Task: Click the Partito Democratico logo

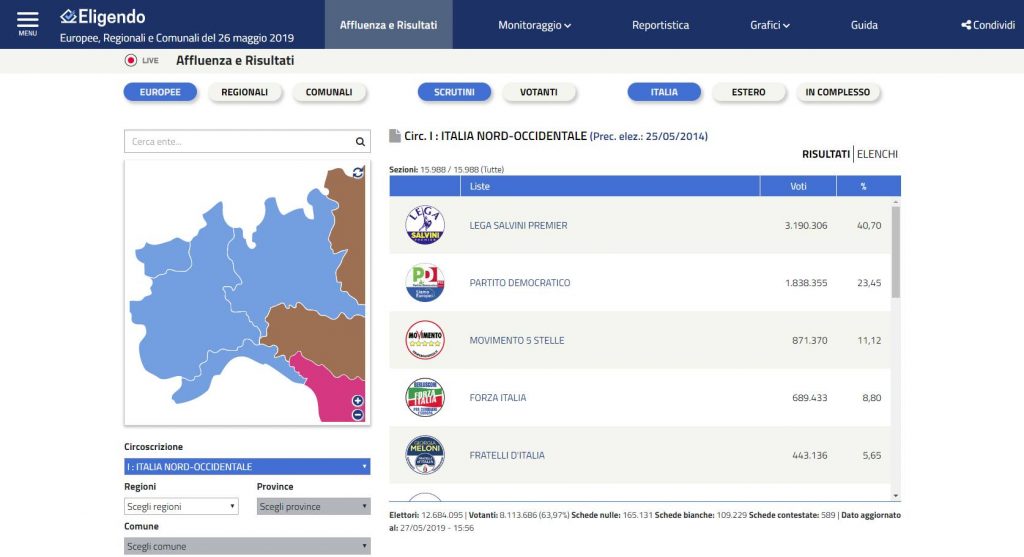Action: point(424,282)
